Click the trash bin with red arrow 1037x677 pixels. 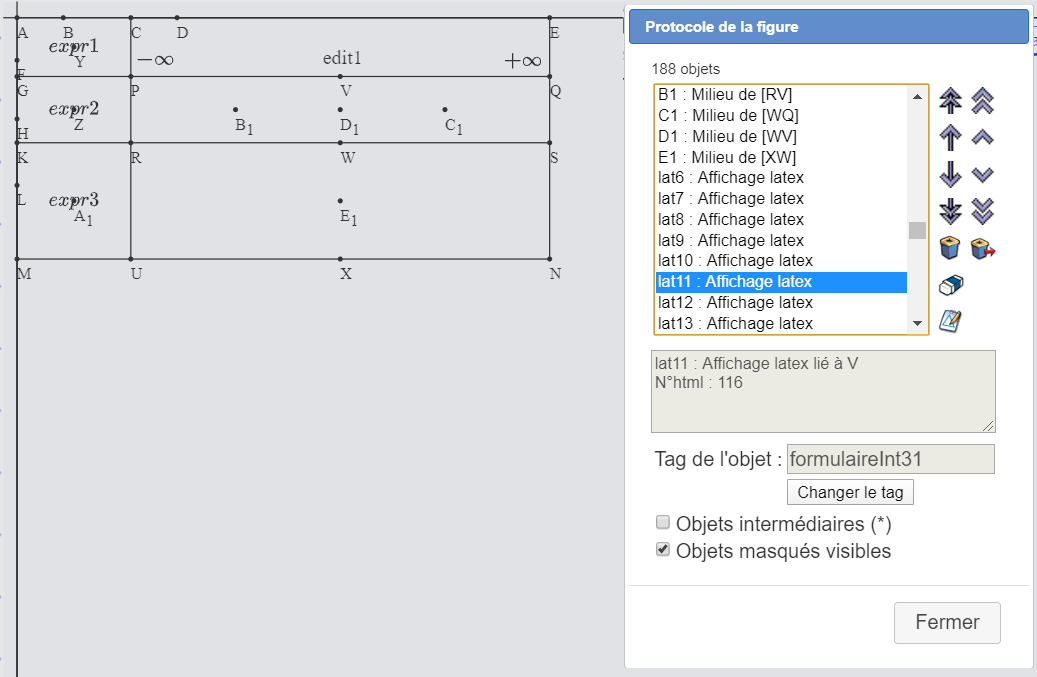coord(984,248)
